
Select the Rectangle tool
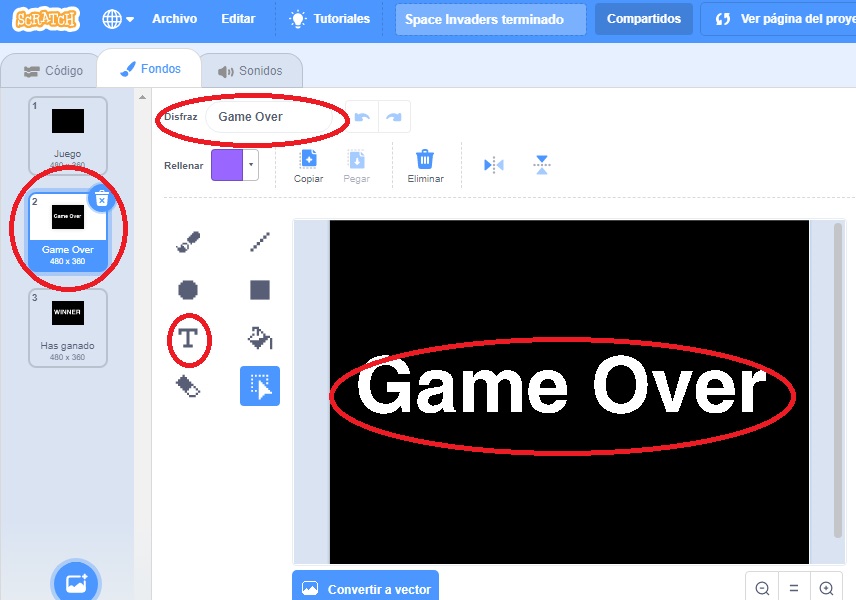(x=260, y=290)
